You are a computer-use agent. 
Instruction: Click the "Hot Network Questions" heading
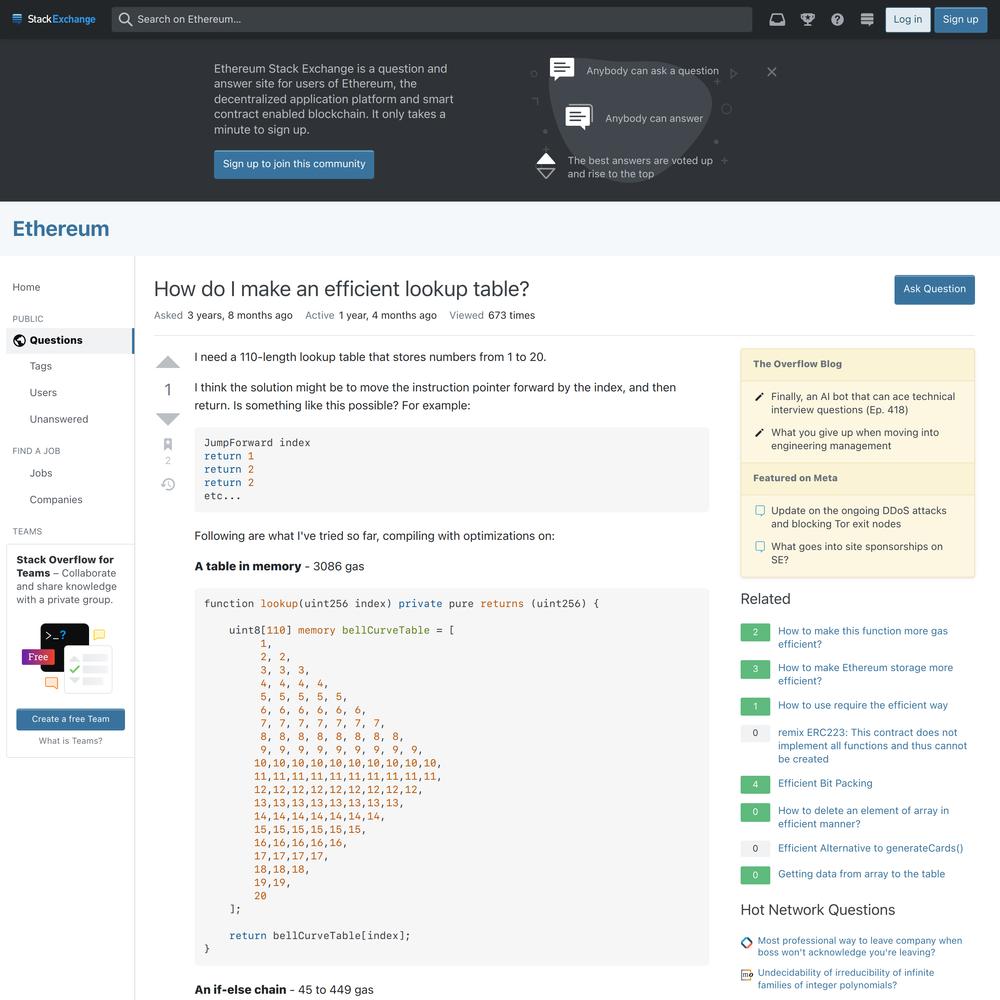click(818, 910)
